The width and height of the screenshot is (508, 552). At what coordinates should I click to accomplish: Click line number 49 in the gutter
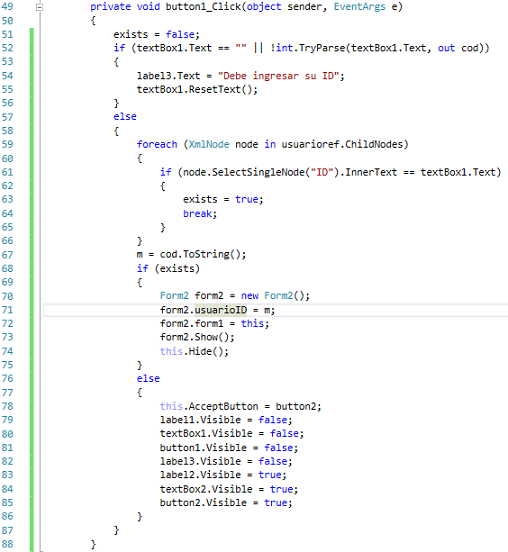tap(7, 7)
